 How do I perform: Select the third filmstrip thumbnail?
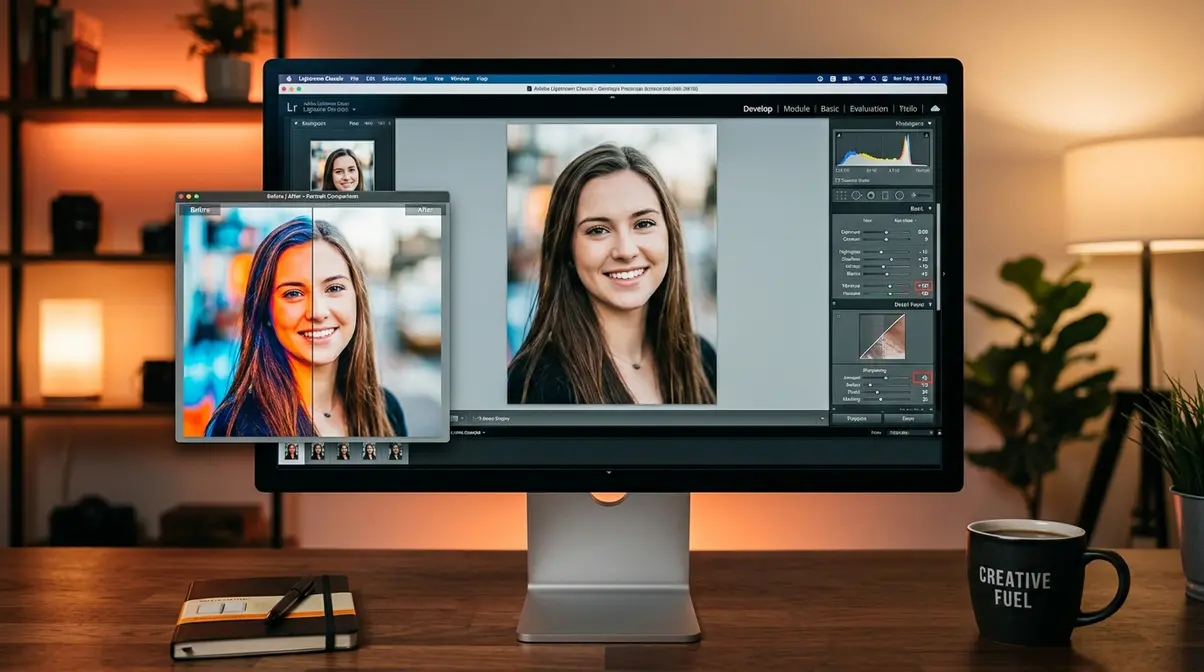344,451
